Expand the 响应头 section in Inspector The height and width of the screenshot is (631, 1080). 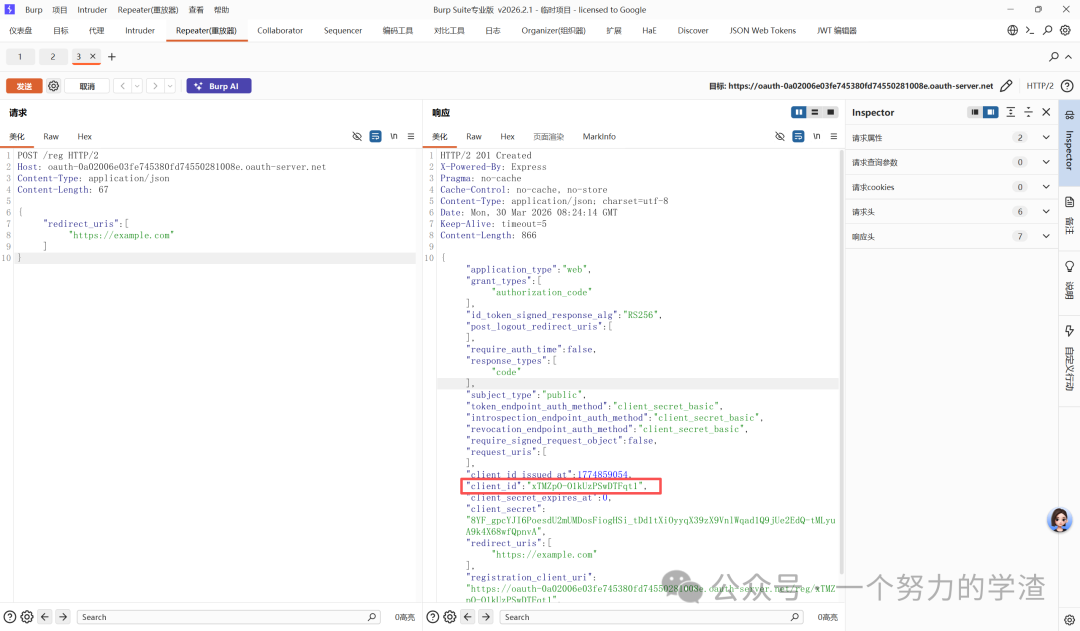pyautogui.click(x=951, y=237)
